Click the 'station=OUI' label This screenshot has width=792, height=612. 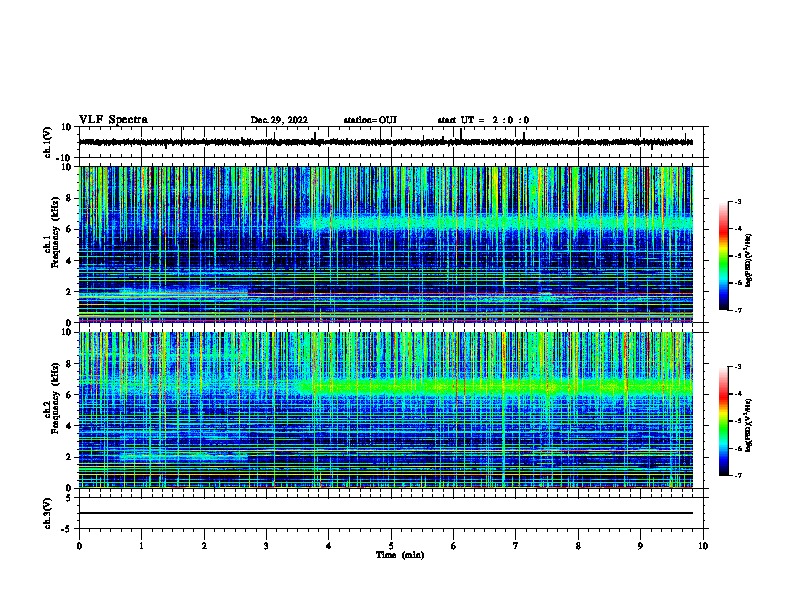coord(370,120)
